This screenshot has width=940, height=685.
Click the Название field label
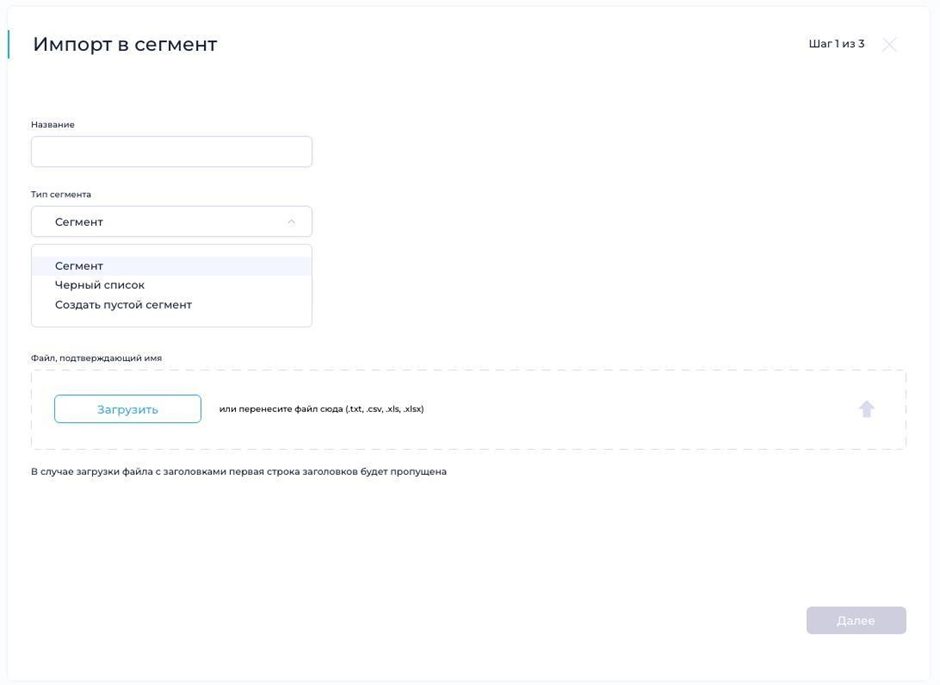point(53,125)
